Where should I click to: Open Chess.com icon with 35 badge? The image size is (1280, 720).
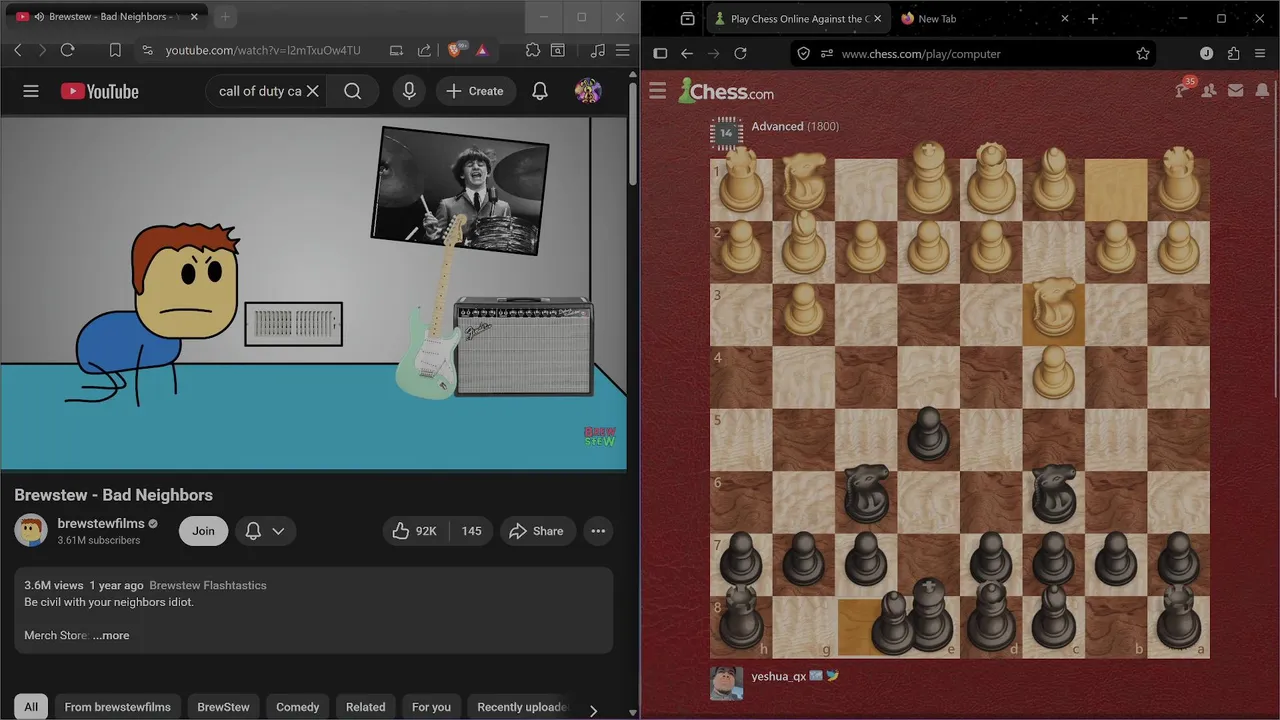tap(1183, 90)
